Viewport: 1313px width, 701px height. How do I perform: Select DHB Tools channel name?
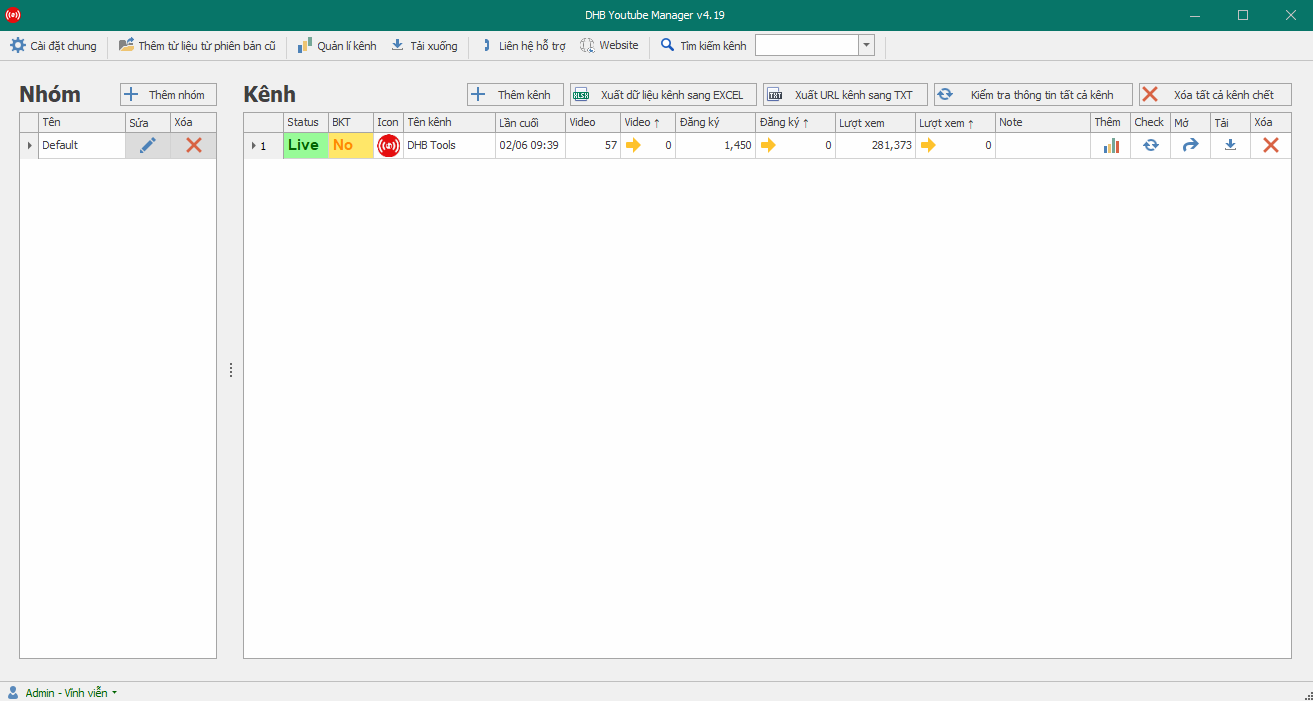coord(449,145)
